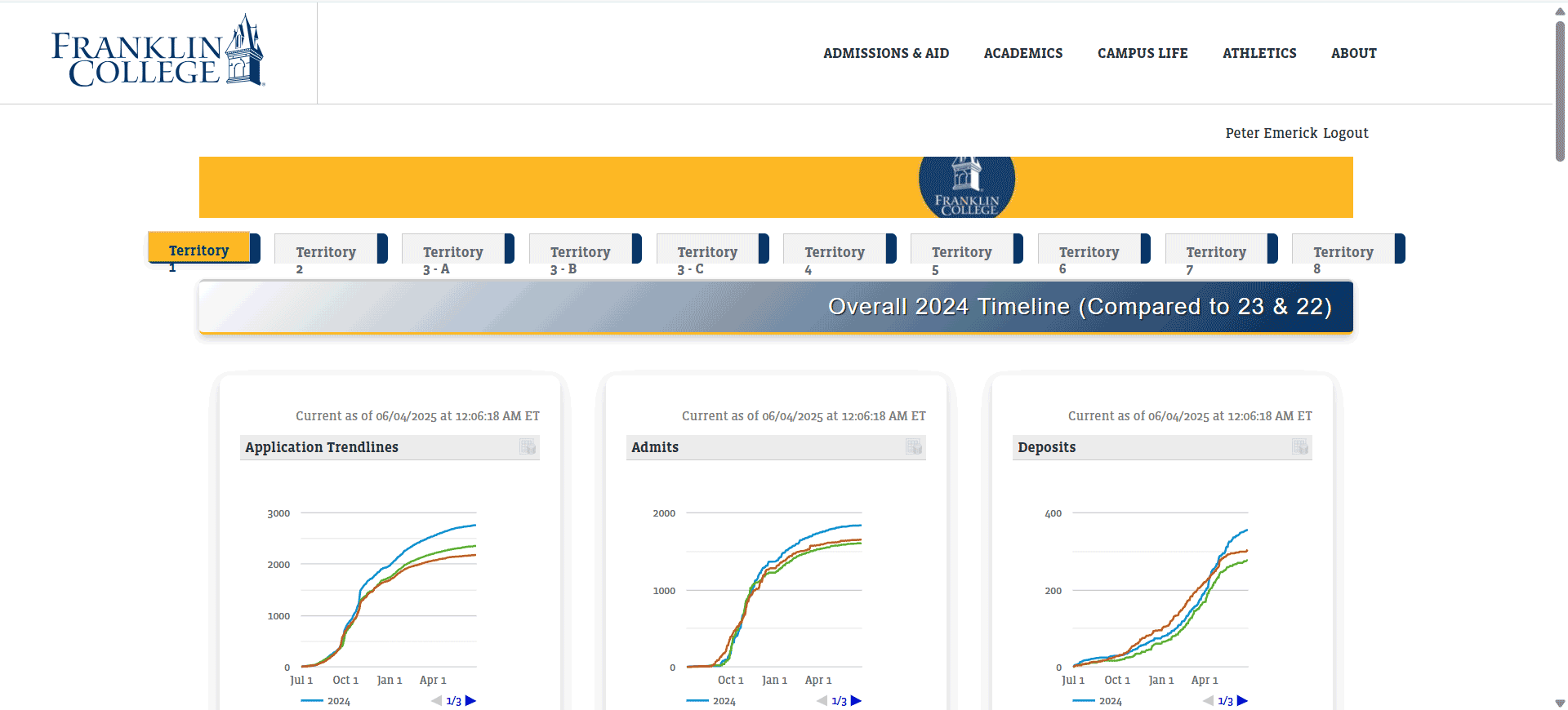The width and height of the screenshot is (1568, 710).
Task: Click the Peter Emerick user name
Action: [x=1272, y=133]
